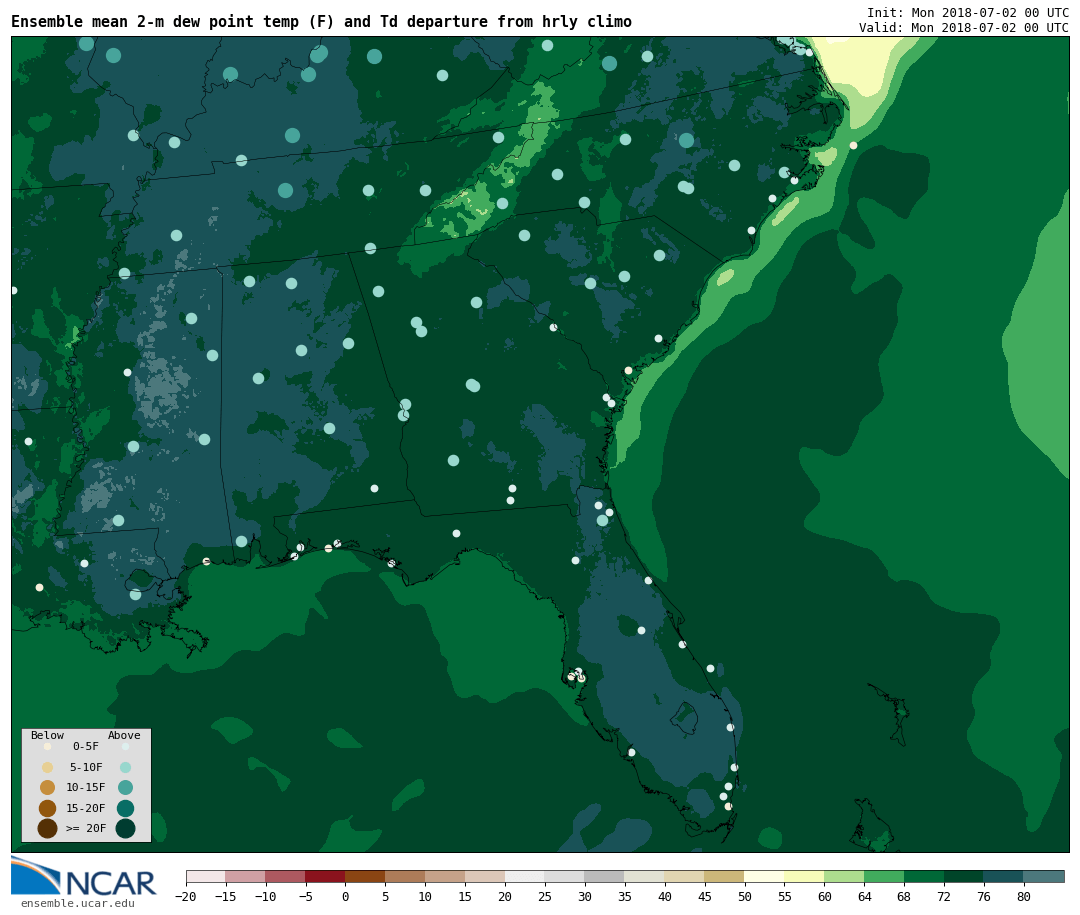Click the station cluster near Tampa Bay

pos(577,675)
